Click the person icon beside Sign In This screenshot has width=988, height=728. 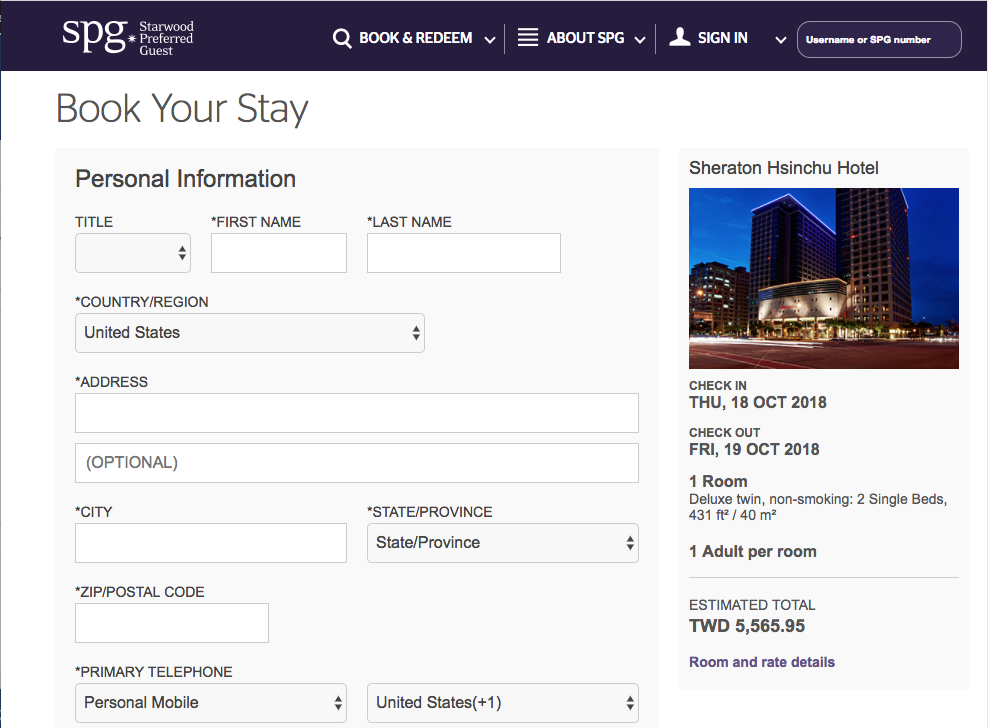click(x=679, y=37)
